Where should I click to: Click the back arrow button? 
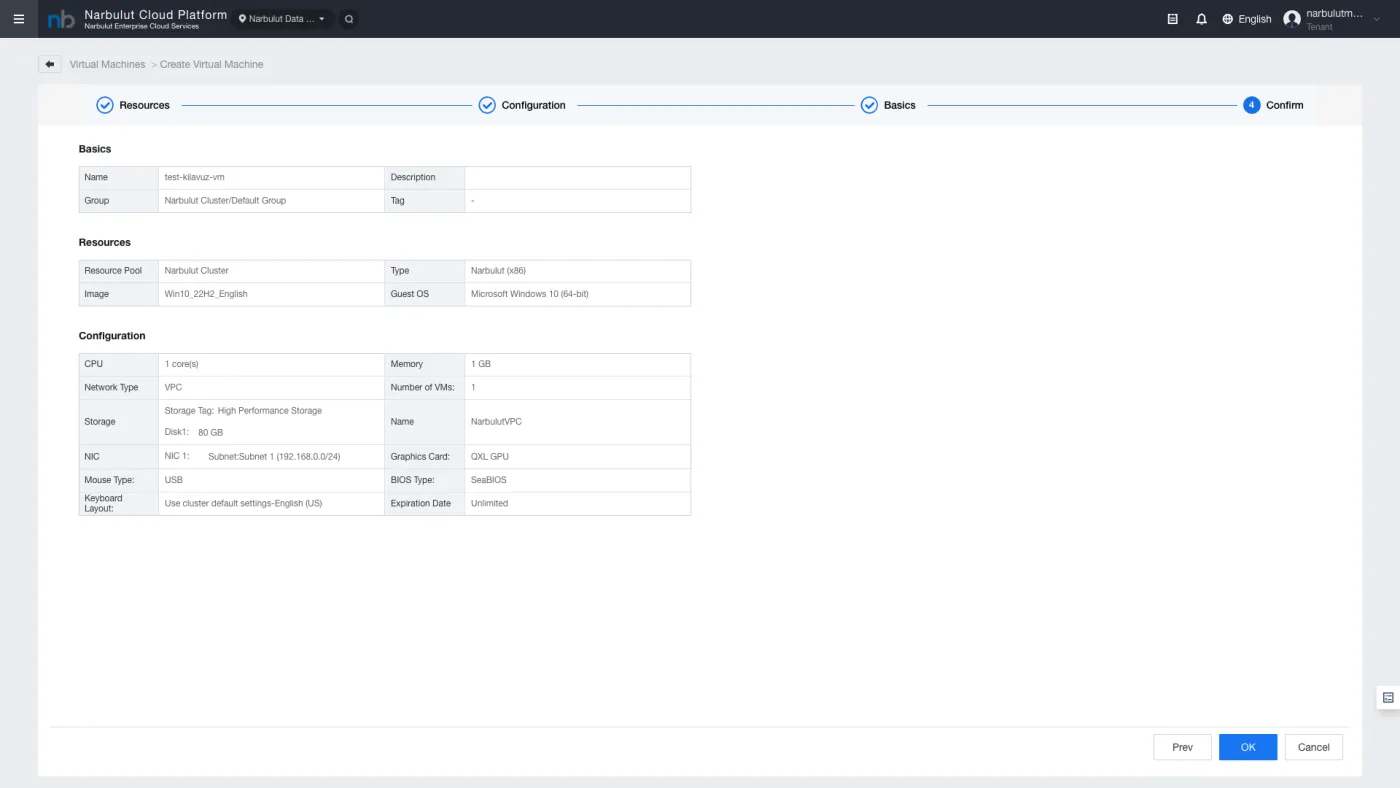pos(50,64)
